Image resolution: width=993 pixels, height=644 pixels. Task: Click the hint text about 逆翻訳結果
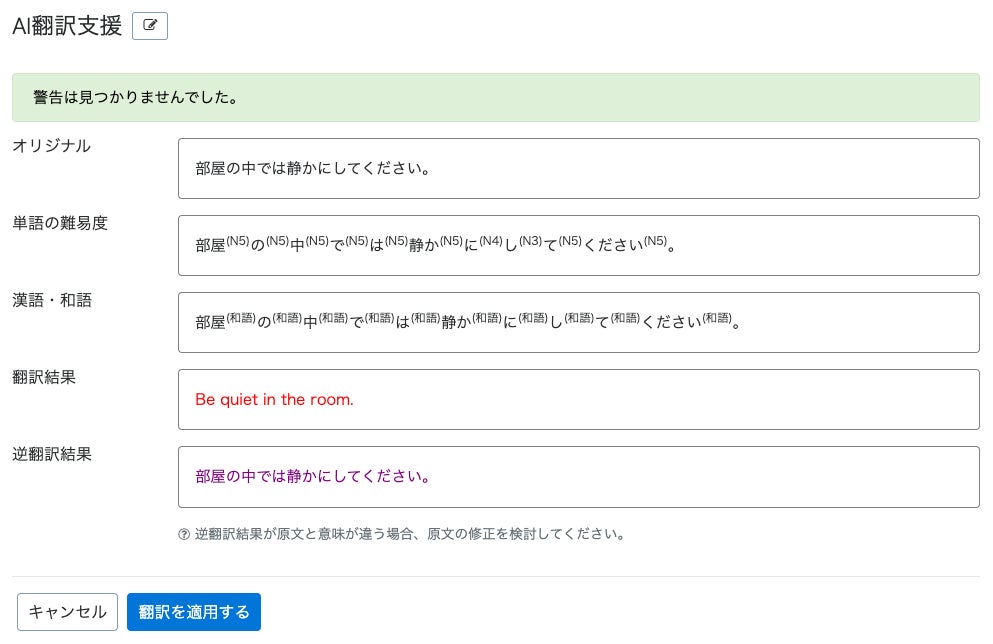pos(409,534)
